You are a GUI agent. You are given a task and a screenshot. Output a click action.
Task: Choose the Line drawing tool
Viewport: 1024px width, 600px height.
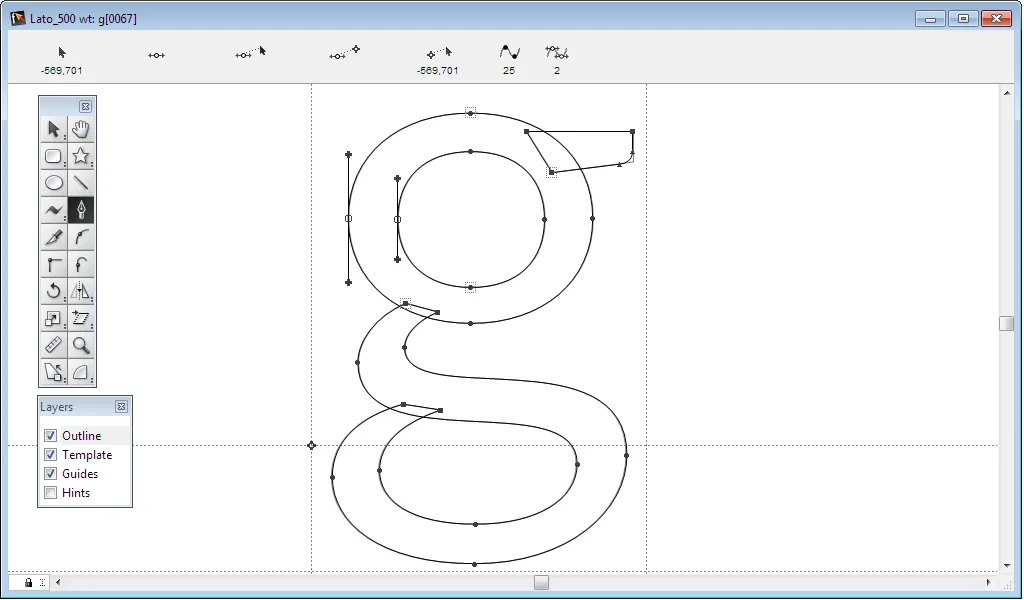point(81,182)
